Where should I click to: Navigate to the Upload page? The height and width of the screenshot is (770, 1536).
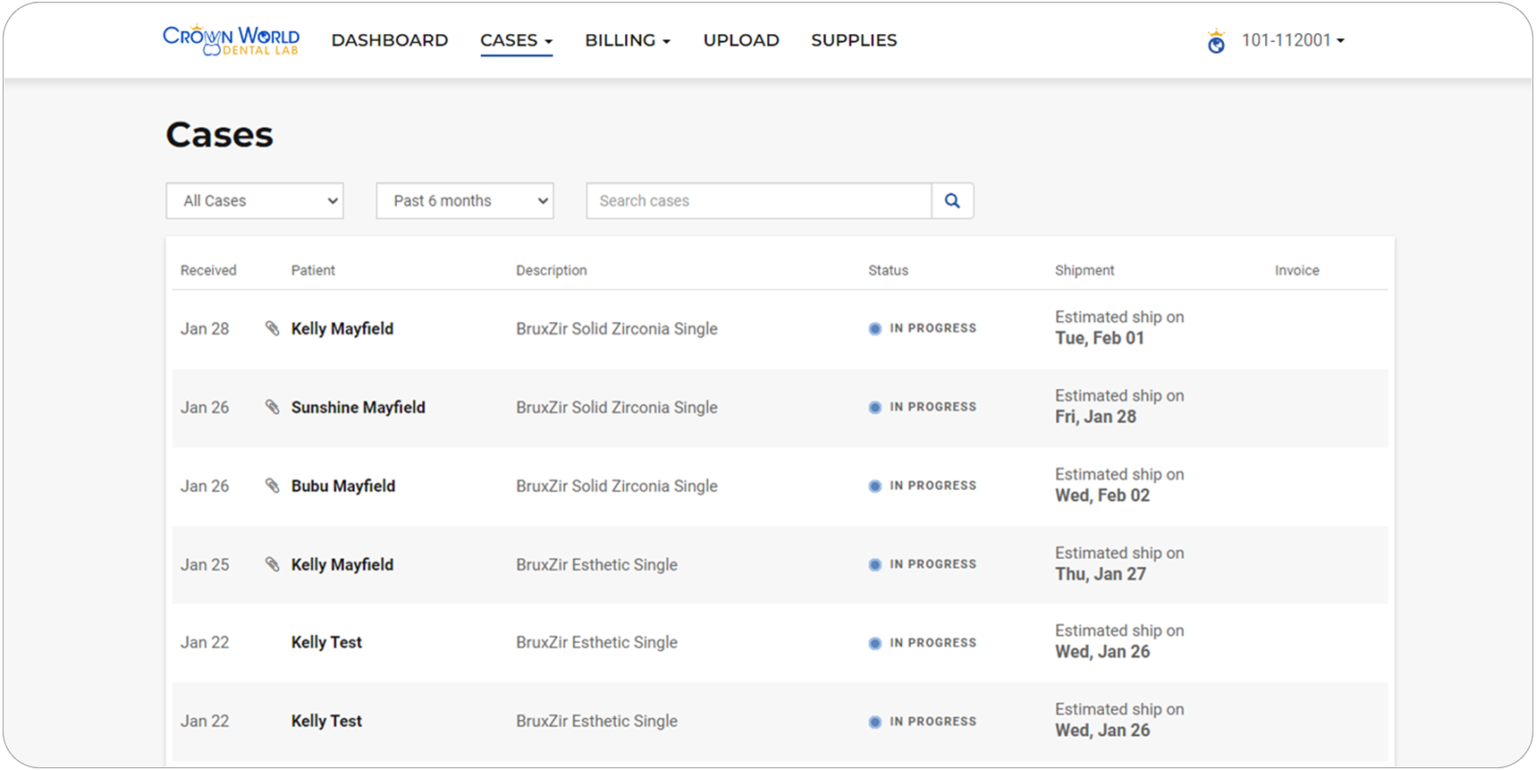tap(740, 41)
